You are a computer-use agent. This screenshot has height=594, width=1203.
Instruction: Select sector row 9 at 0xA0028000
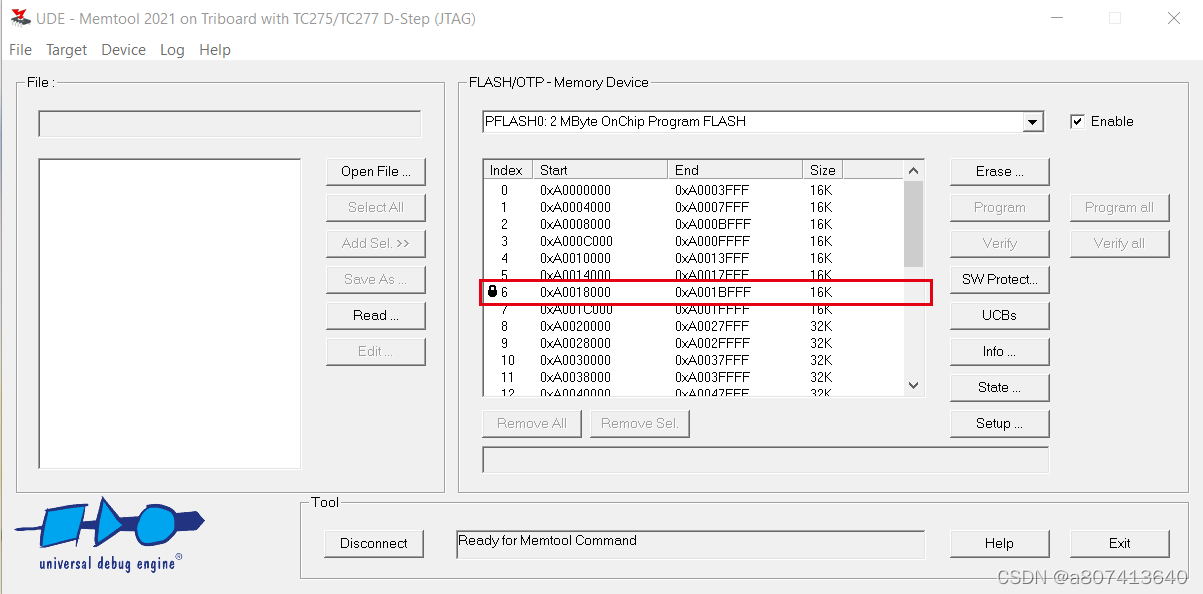point(693,343)
